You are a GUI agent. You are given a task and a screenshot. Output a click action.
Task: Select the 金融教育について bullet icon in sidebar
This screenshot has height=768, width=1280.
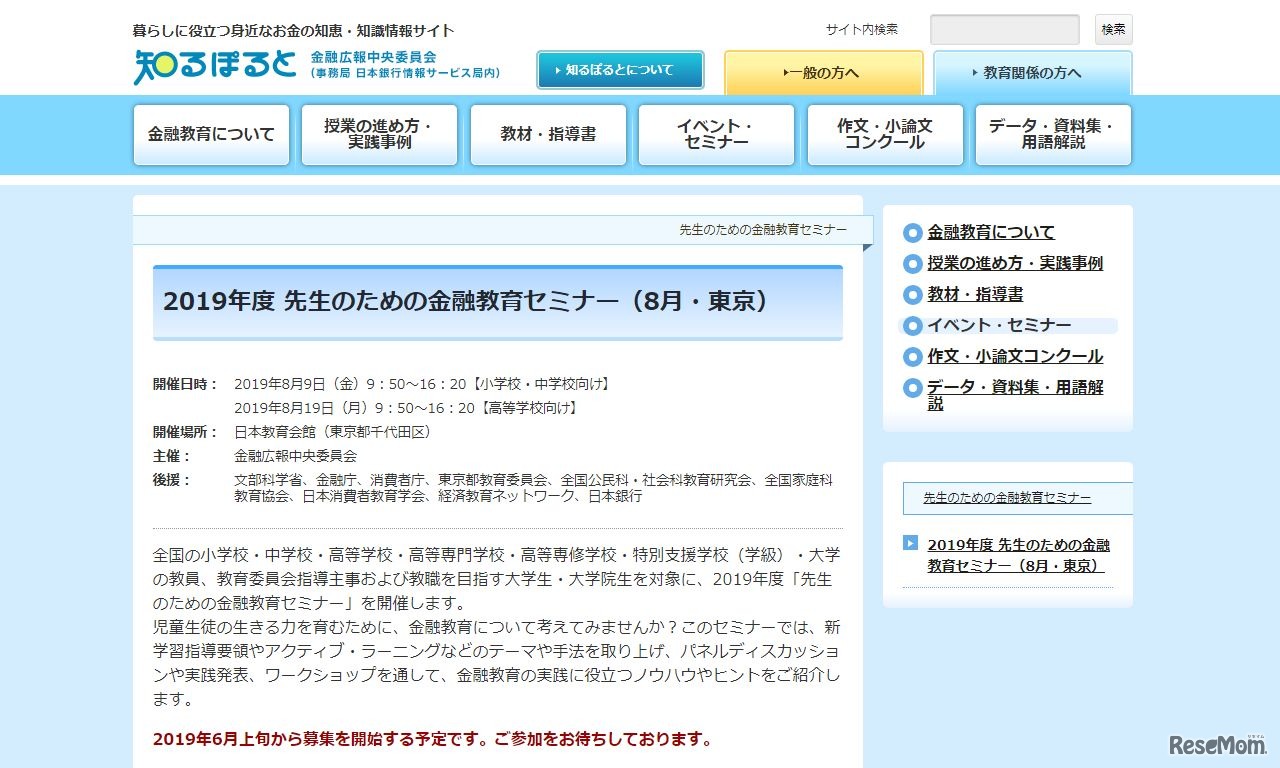912,232
